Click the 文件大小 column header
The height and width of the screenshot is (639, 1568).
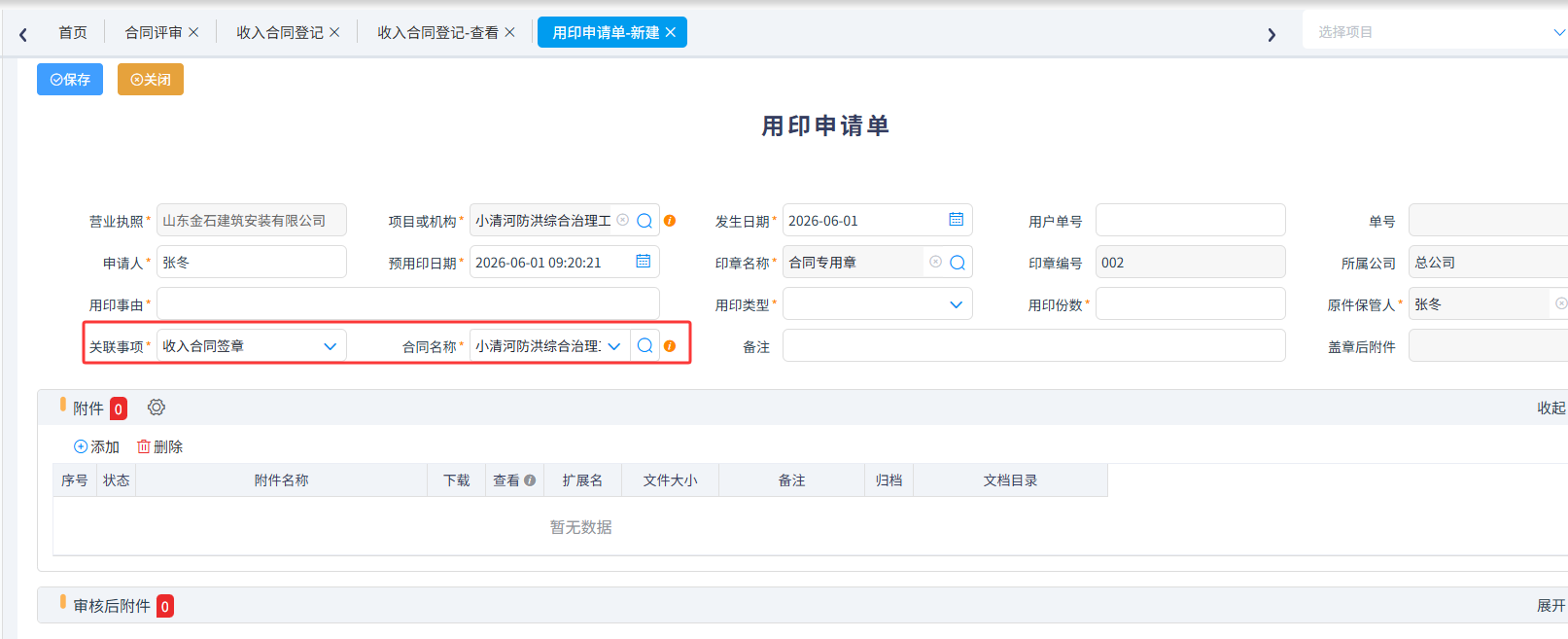tap(671, 480)
